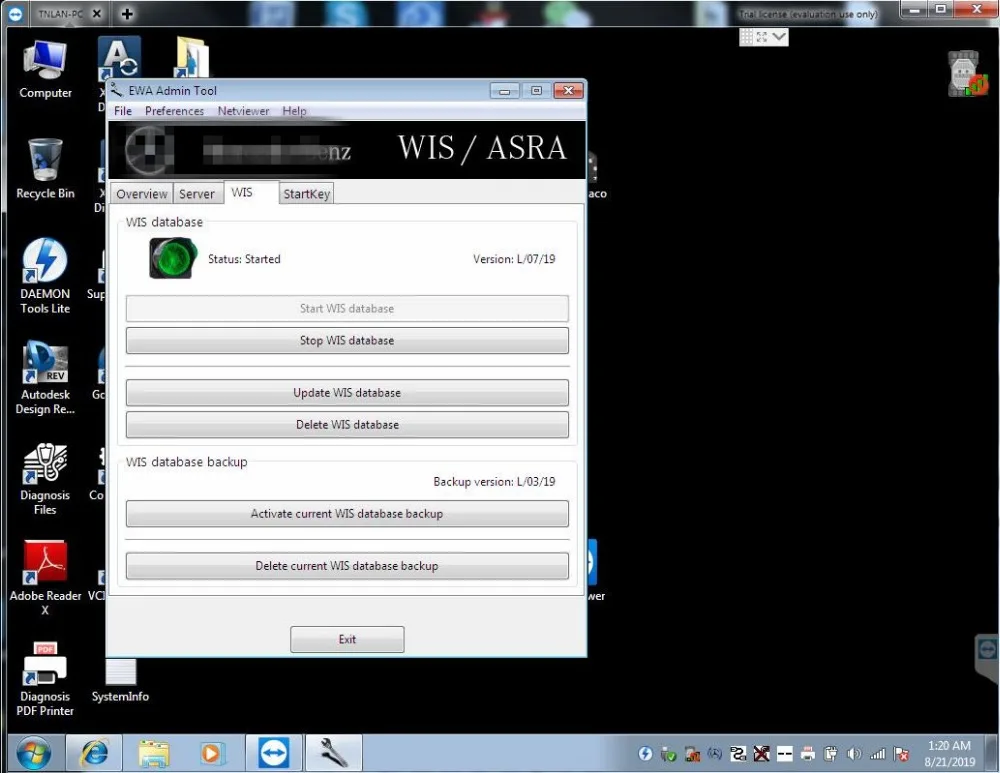Open Internet Explorer from the taskbar
The height and width of the screenshot is (773, 1000).
tap(94, 754)
